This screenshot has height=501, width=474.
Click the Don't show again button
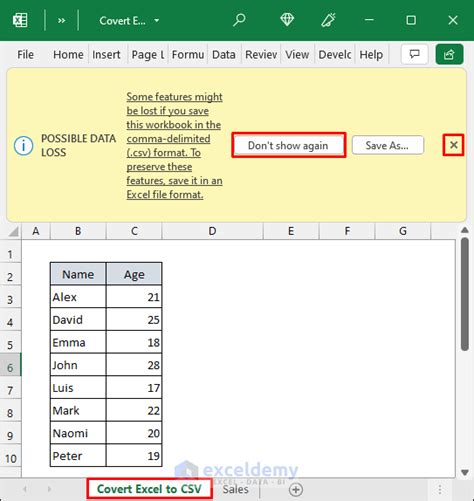[289, 145]
